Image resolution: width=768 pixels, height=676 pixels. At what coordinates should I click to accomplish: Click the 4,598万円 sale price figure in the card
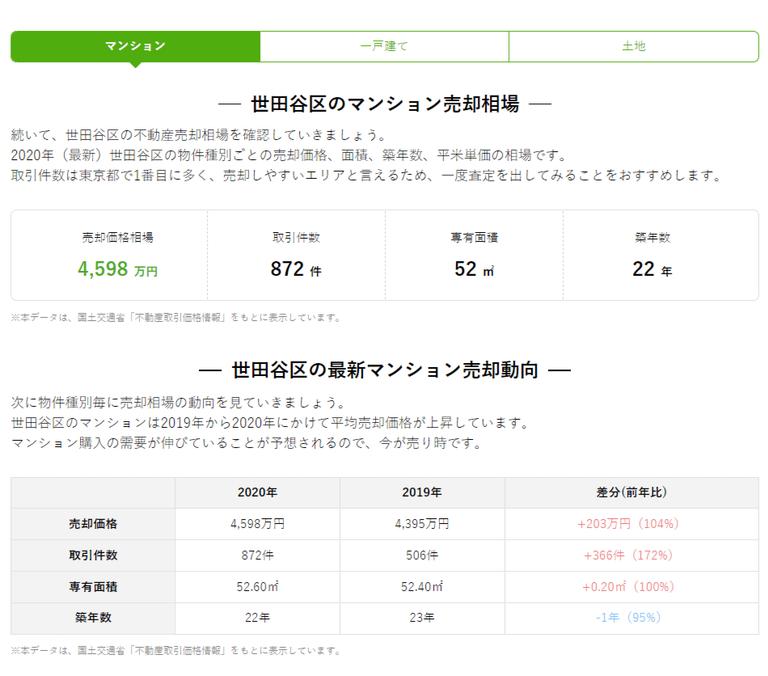click(117, 269)
